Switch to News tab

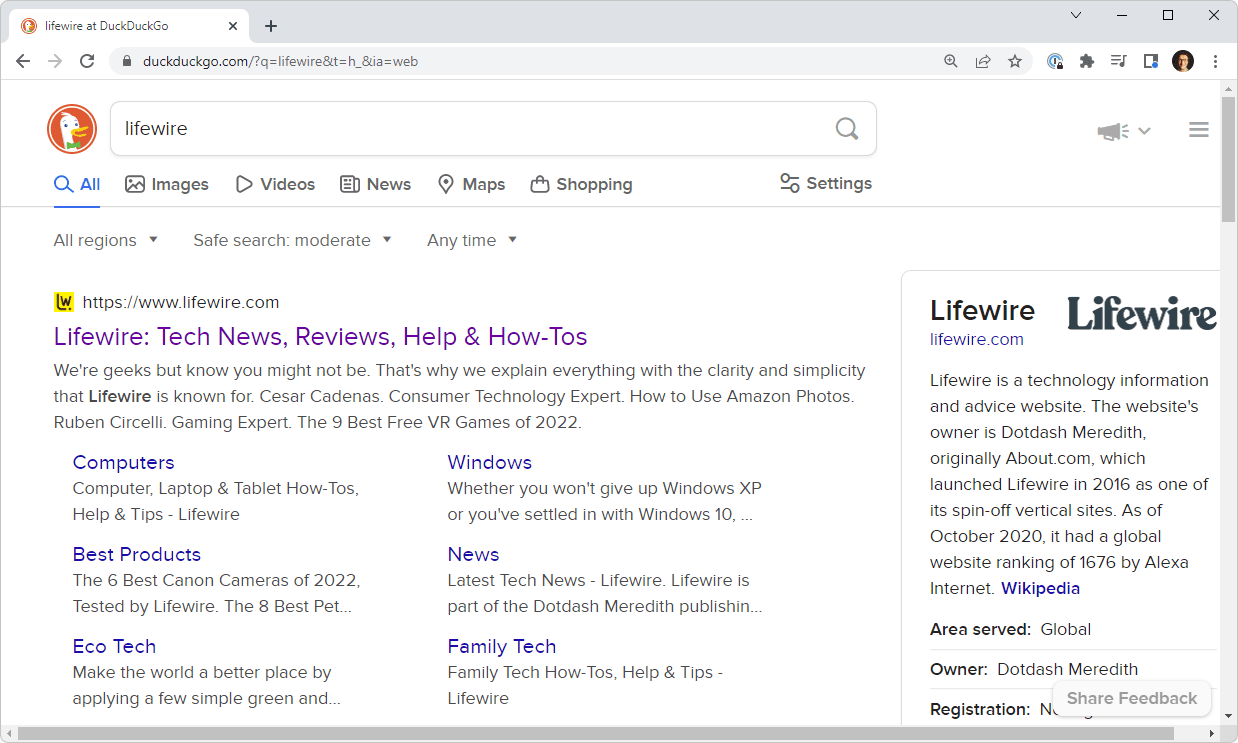376,184
